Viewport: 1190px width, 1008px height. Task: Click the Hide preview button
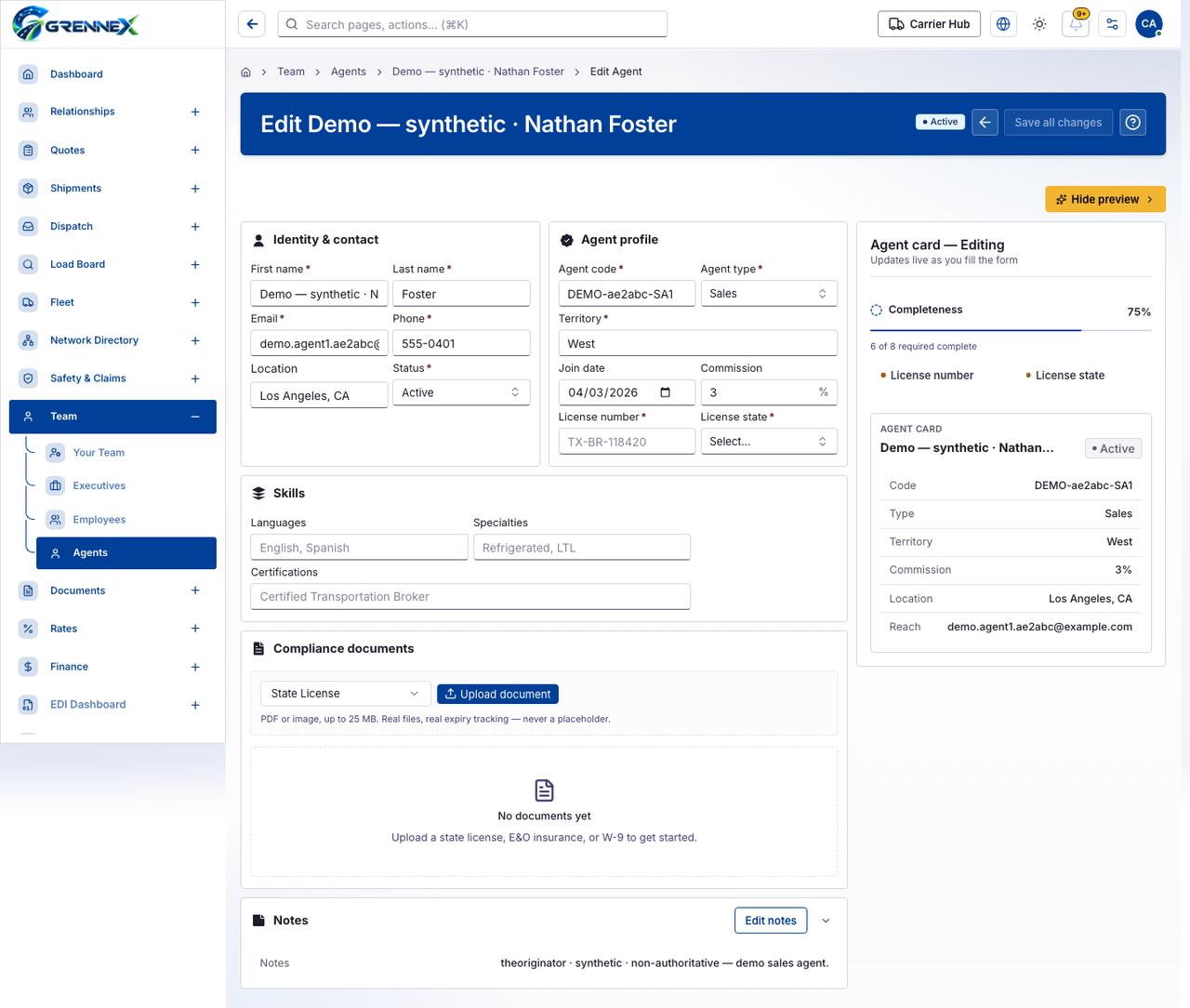tap(1105, 199)
